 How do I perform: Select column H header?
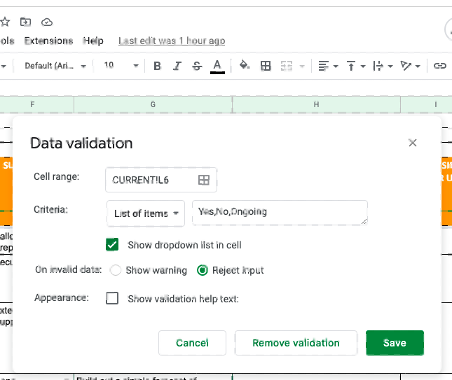pos(316,104)
